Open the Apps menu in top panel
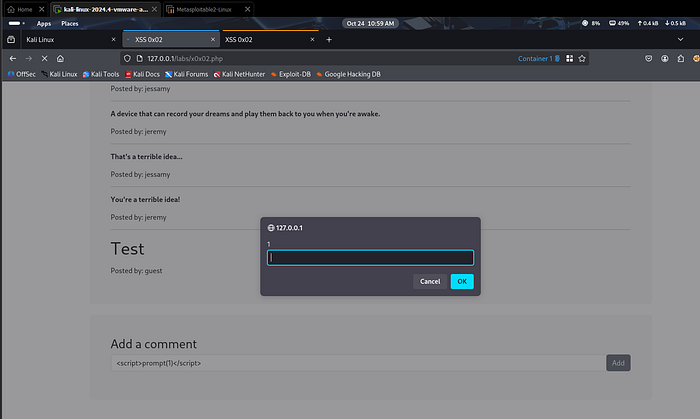Viewport: 700px width, 419px height. click(44, 24)
